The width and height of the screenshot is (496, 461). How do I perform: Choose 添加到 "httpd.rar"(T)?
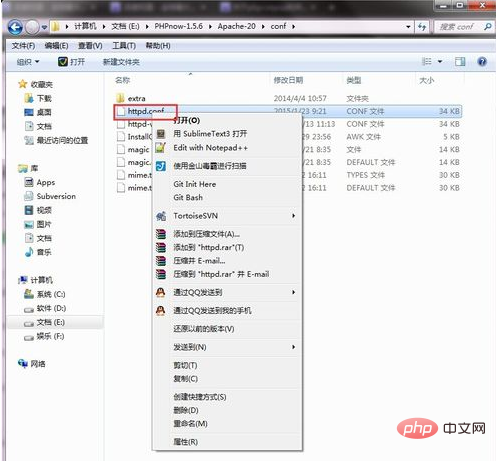click(x=209, y=247)
